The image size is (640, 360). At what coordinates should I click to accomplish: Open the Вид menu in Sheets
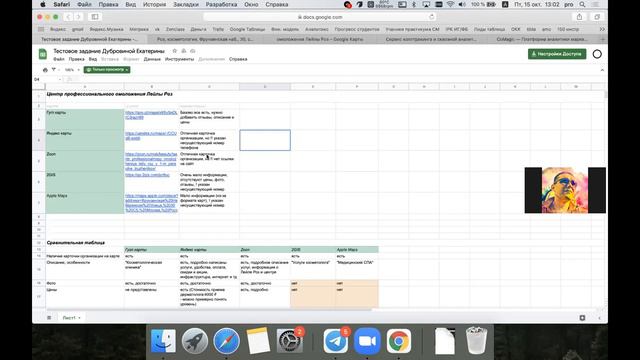tap(93, 59)
